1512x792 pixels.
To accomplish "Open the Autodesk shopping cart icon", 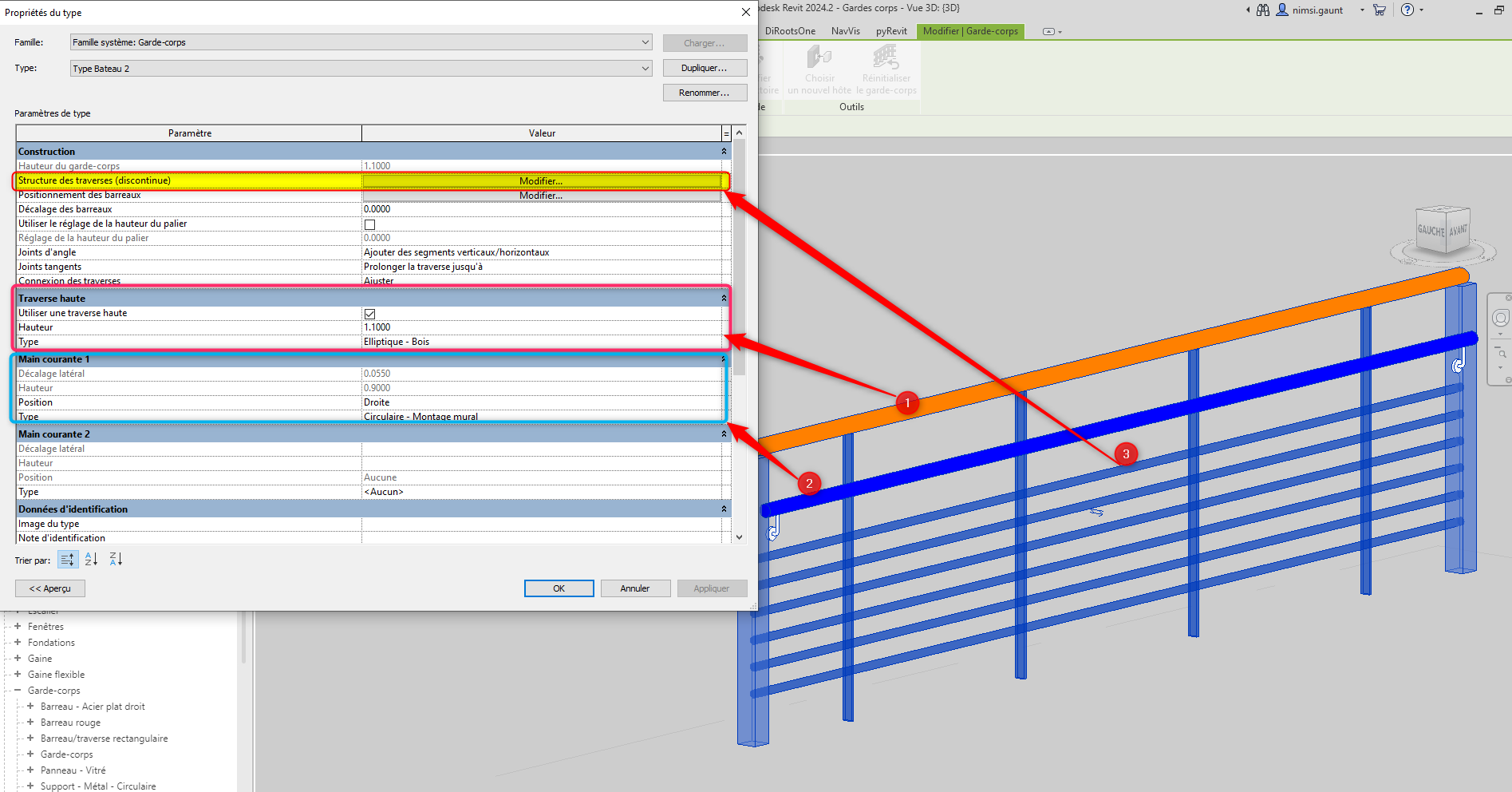I will pos(1380,10).
